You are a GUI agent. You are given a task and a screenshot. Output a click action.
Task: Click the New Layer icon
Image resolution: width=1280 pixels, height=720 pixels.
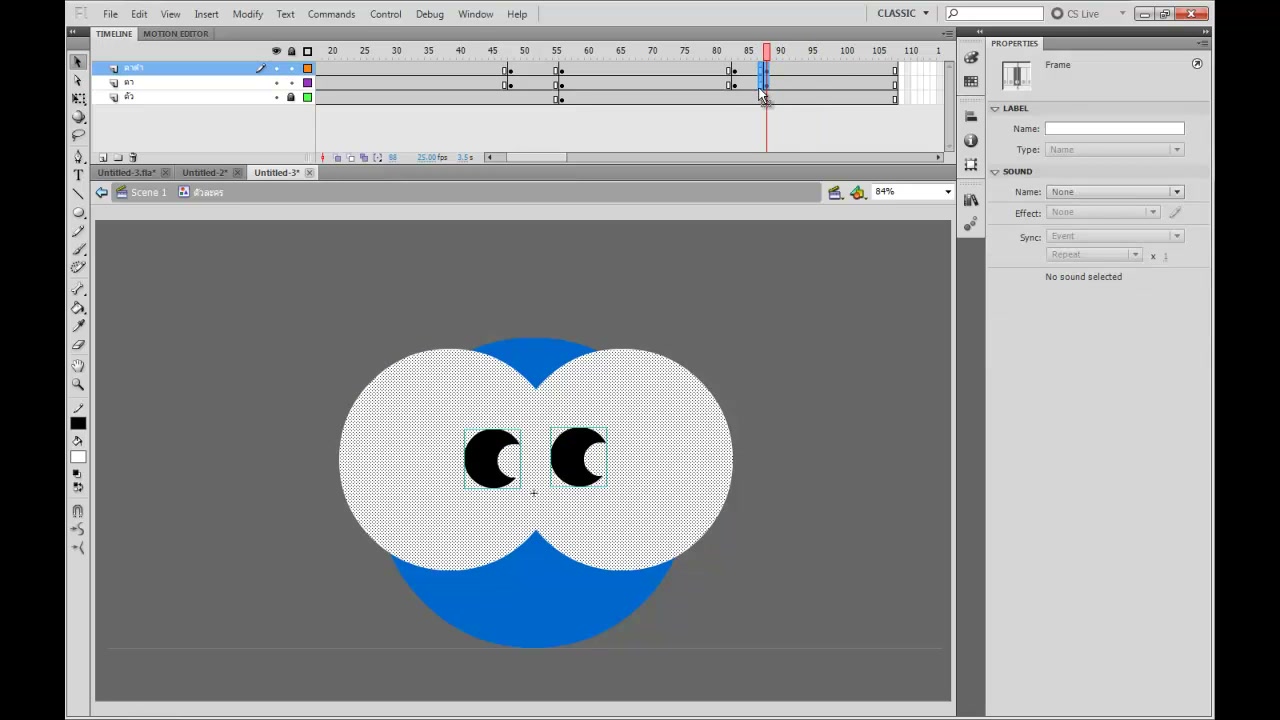(x=103, y=157)
